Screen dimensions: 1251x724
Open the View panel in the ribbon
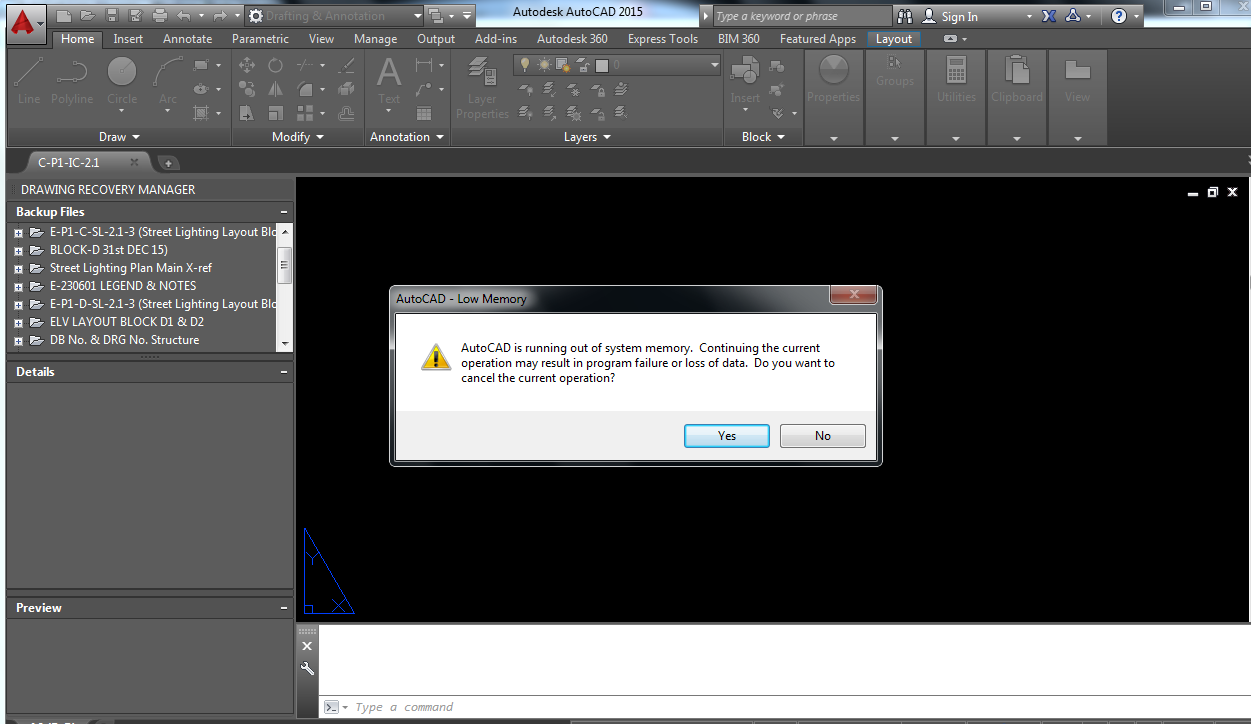point(1077,80)
